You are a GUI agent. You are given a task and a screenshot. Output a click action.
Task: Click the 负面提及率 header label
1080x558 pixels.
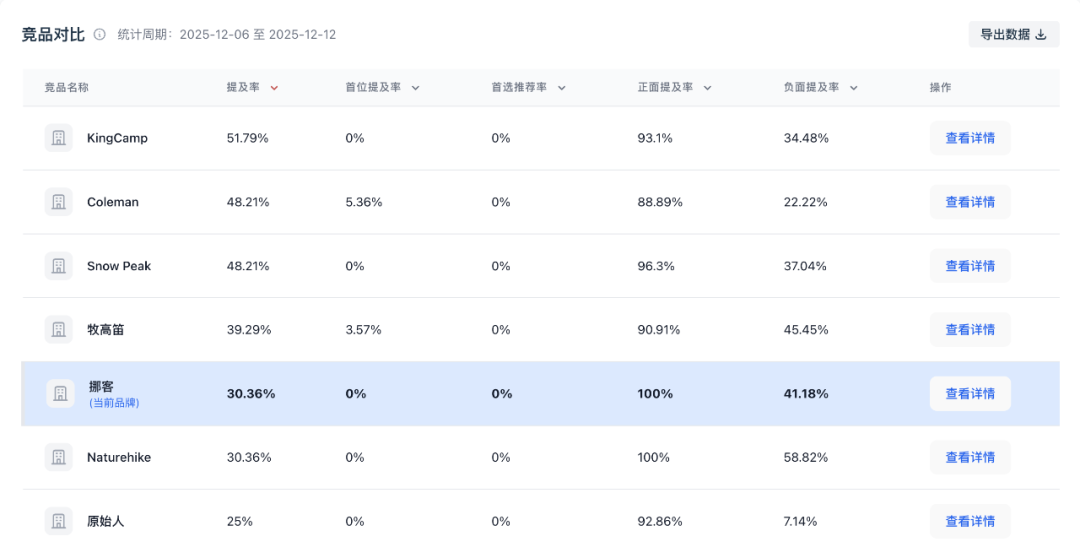pos(811,87)
